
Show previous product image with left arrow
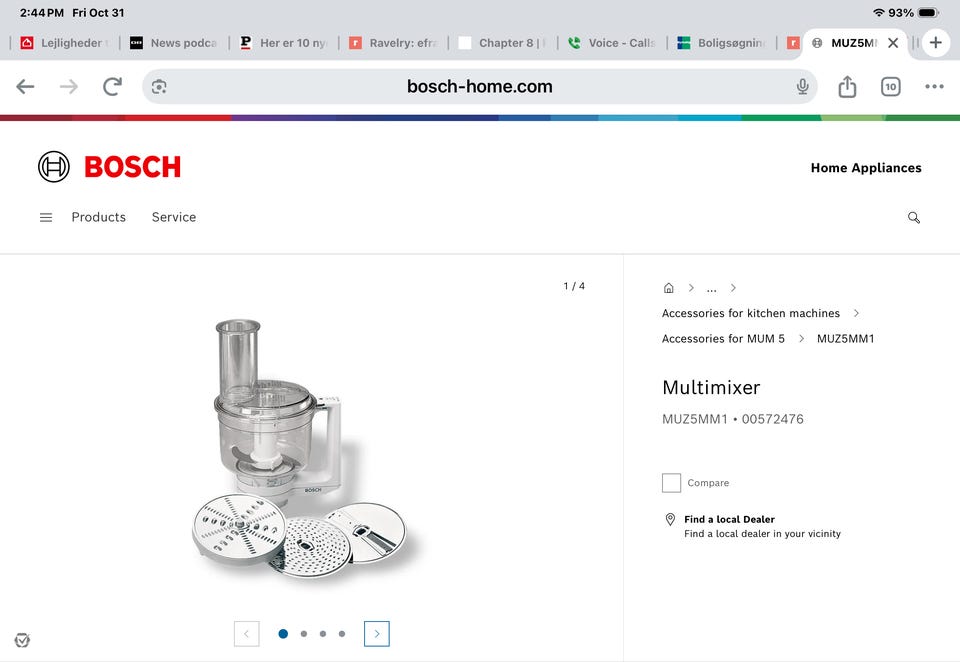click(x=247, y=634)
